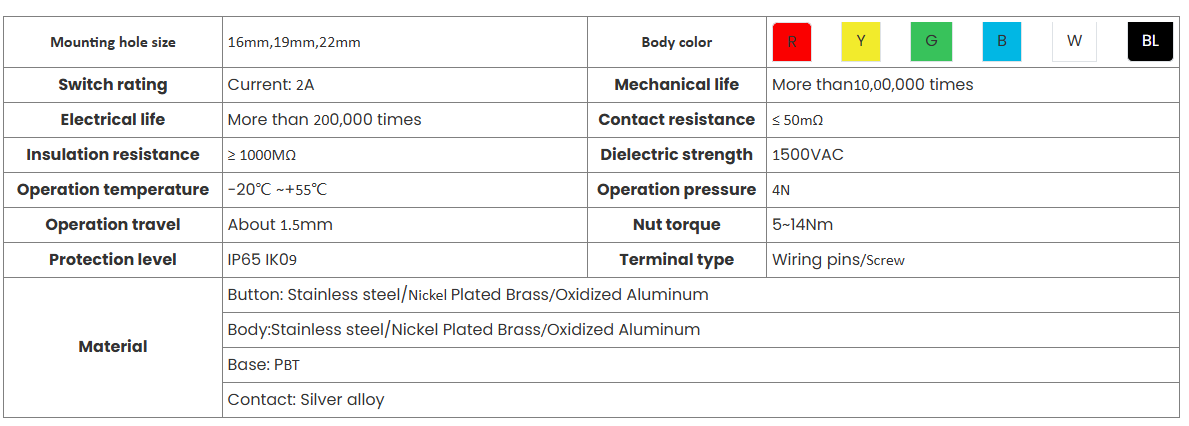Image resolution: width=1189 pixels, height=426 pixels.
Task: Click the Nut torque 5~14Nm value
Action: 802,225
